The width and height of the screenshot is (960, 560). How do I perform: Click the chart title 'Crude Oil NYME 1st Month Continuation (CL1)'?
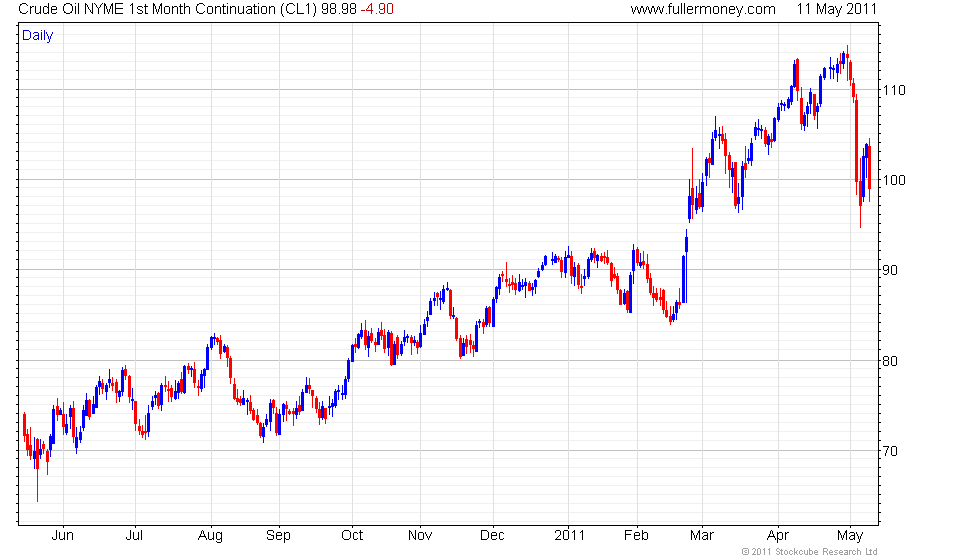click(x=167, y=9)
